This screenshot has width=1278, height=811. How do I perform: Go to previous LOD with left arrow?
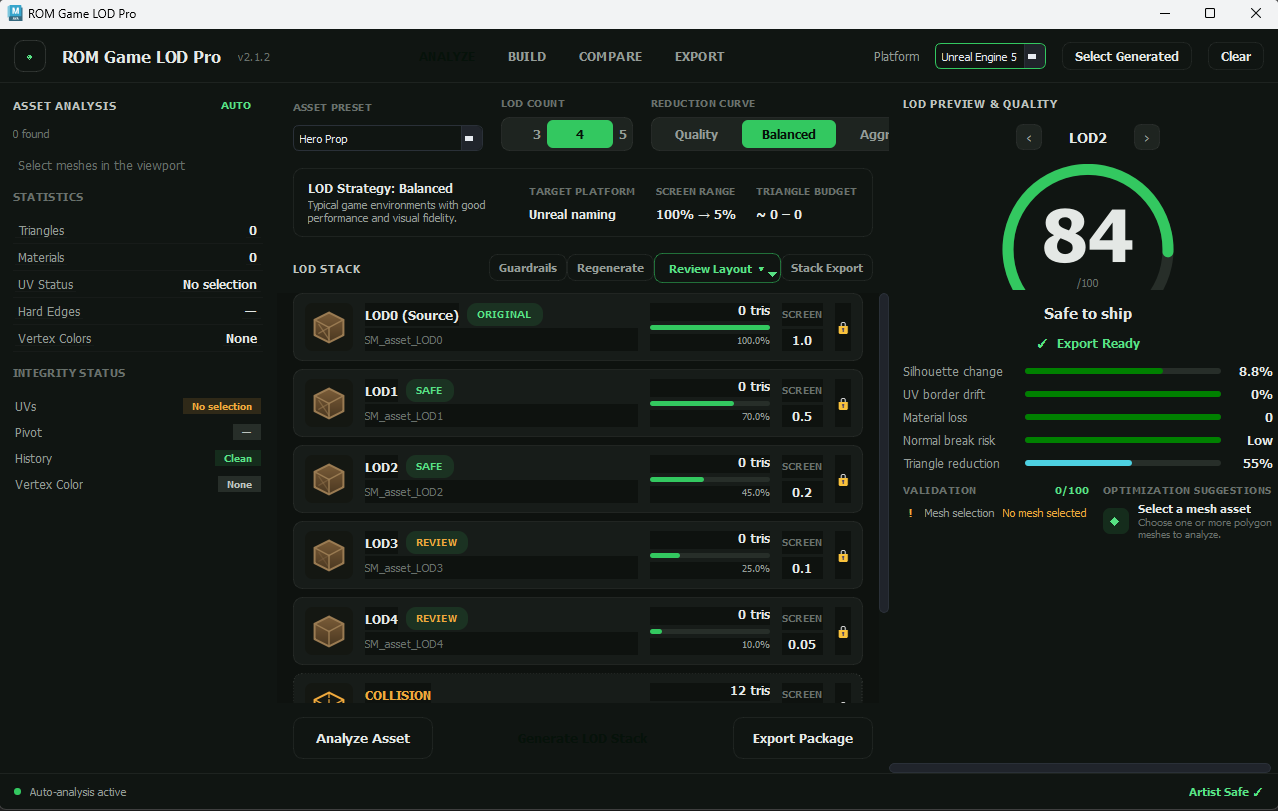[1029, 137]
